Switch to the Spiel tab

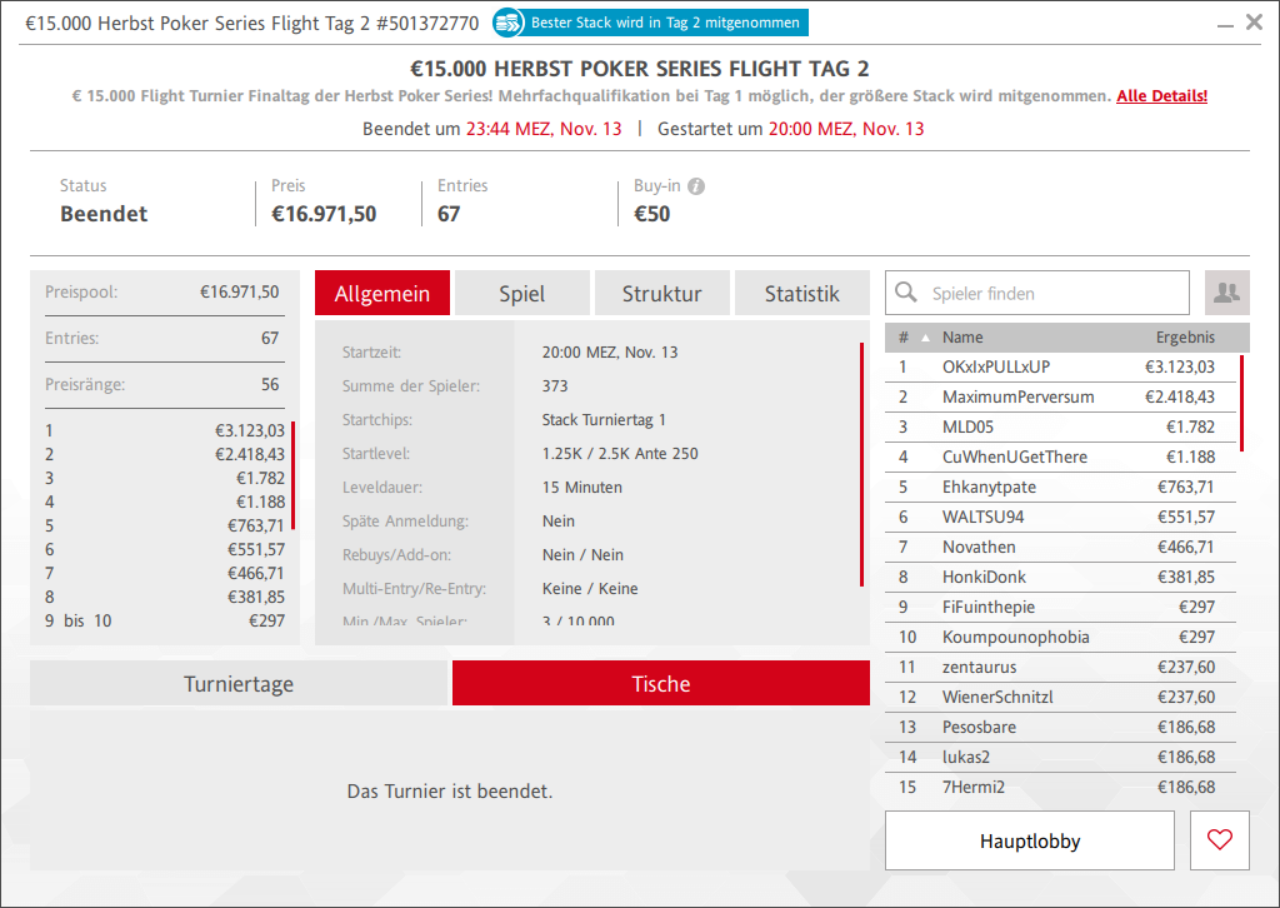(522, 293)
